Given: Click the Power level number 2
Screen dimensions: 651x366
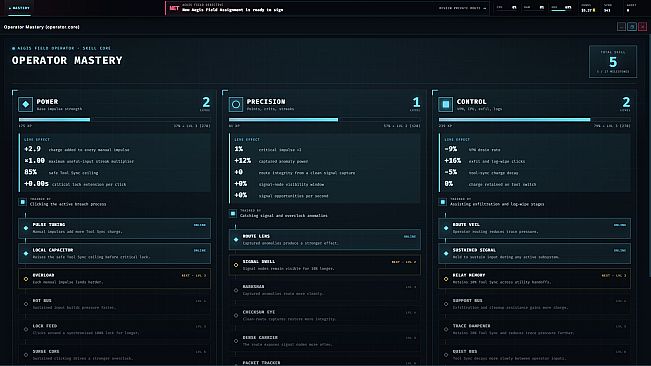Looking at the screenshot, I should (206, 102).
